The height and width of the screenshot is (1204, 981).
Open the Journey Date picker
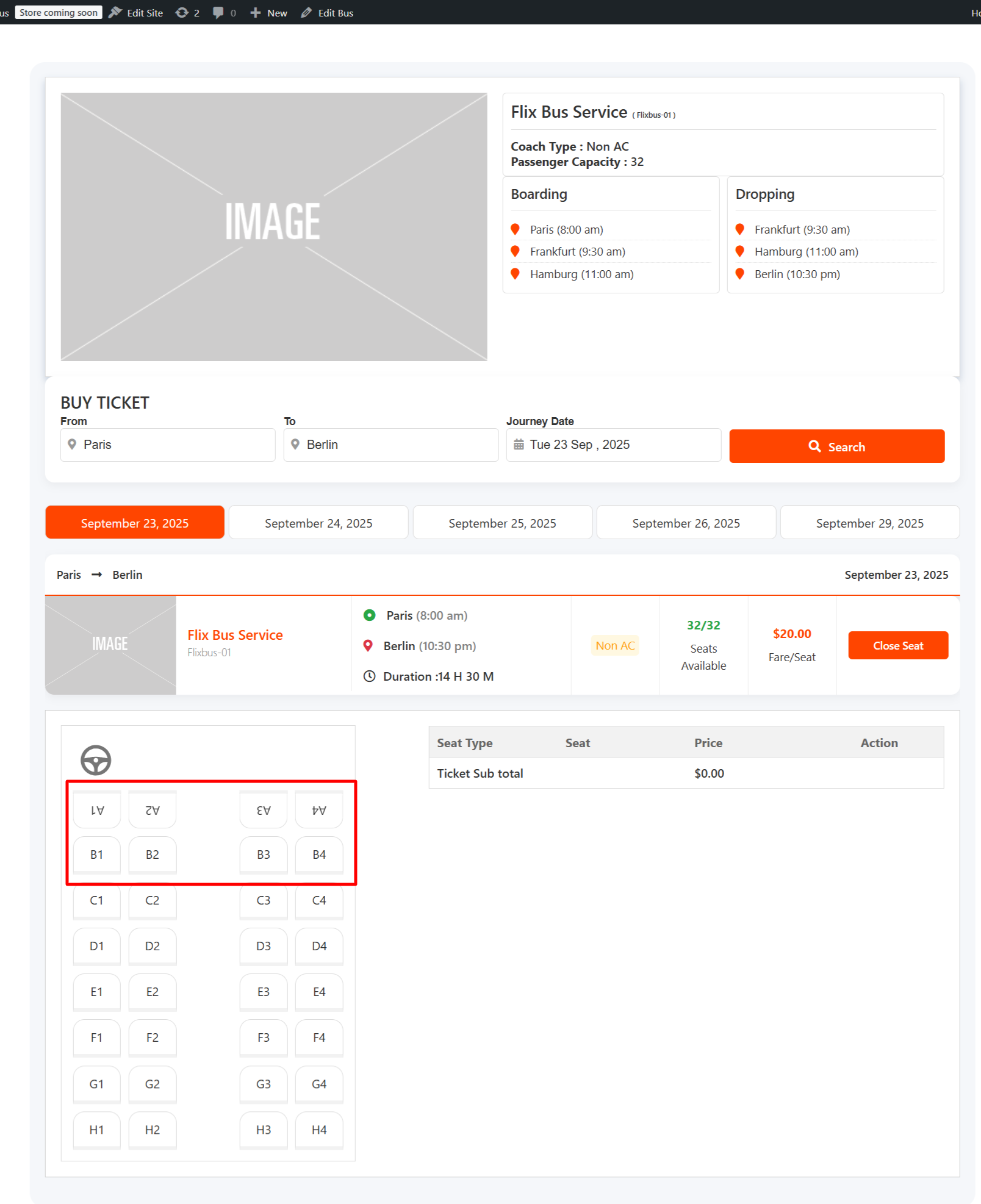[x=614, y=445]
